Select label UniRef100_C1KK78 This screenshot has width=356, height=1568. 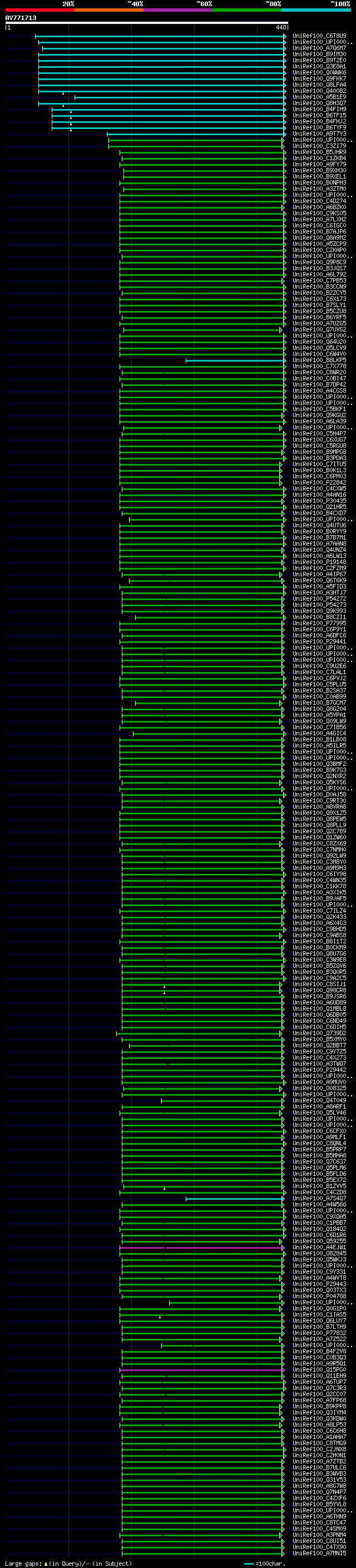pos(319,886)
